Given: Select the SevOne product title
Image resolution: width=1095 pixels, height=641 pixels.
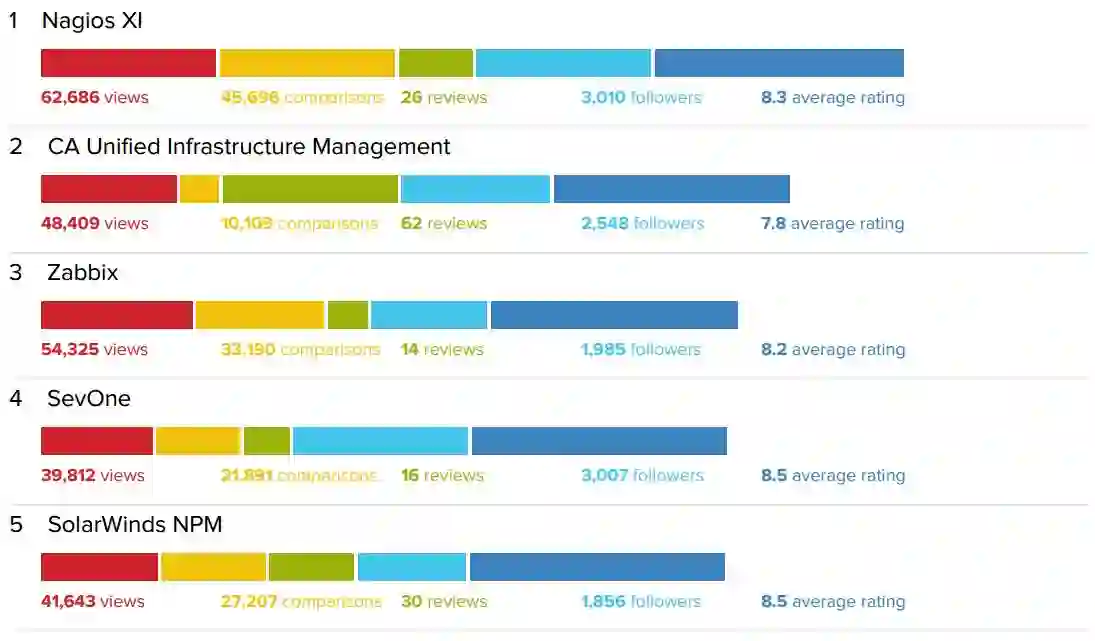Looking at the screenshot, I should coord(89,399).
